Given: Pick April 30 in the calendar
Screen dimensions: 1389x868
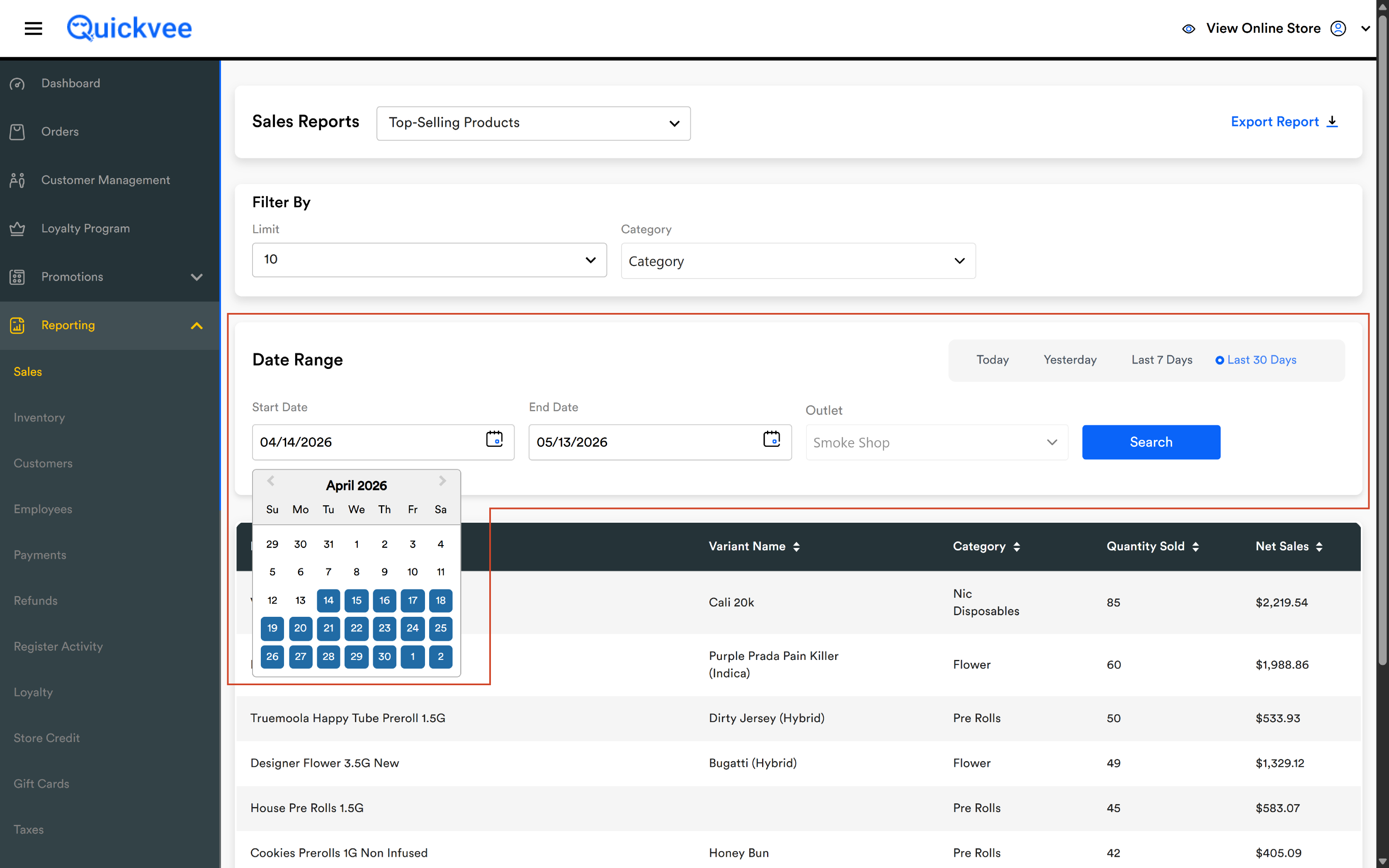Looking at the screenshot, I should tap(384, 657).
